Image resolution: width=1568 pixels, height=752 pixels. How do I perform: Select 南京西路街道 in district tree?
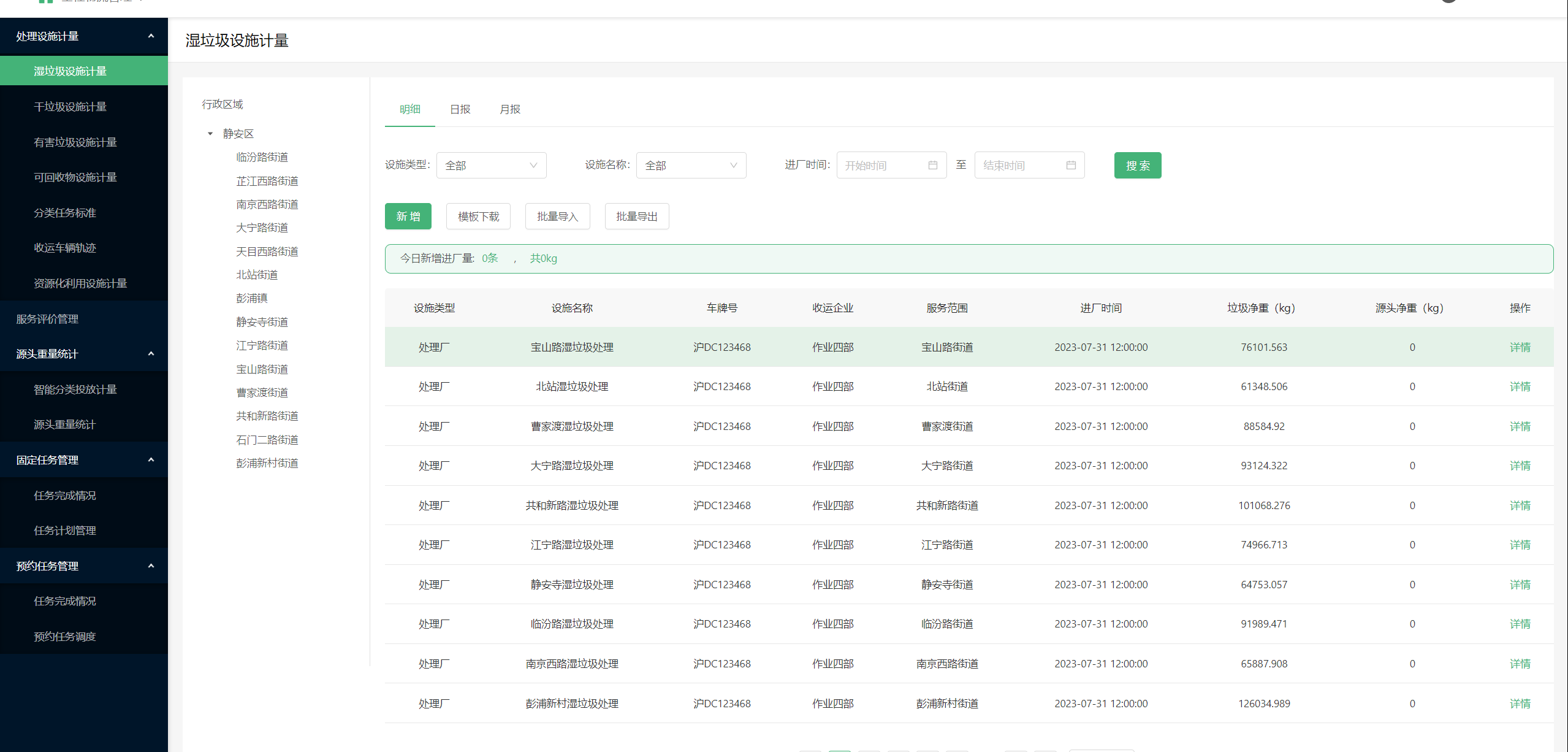[267, 204]
